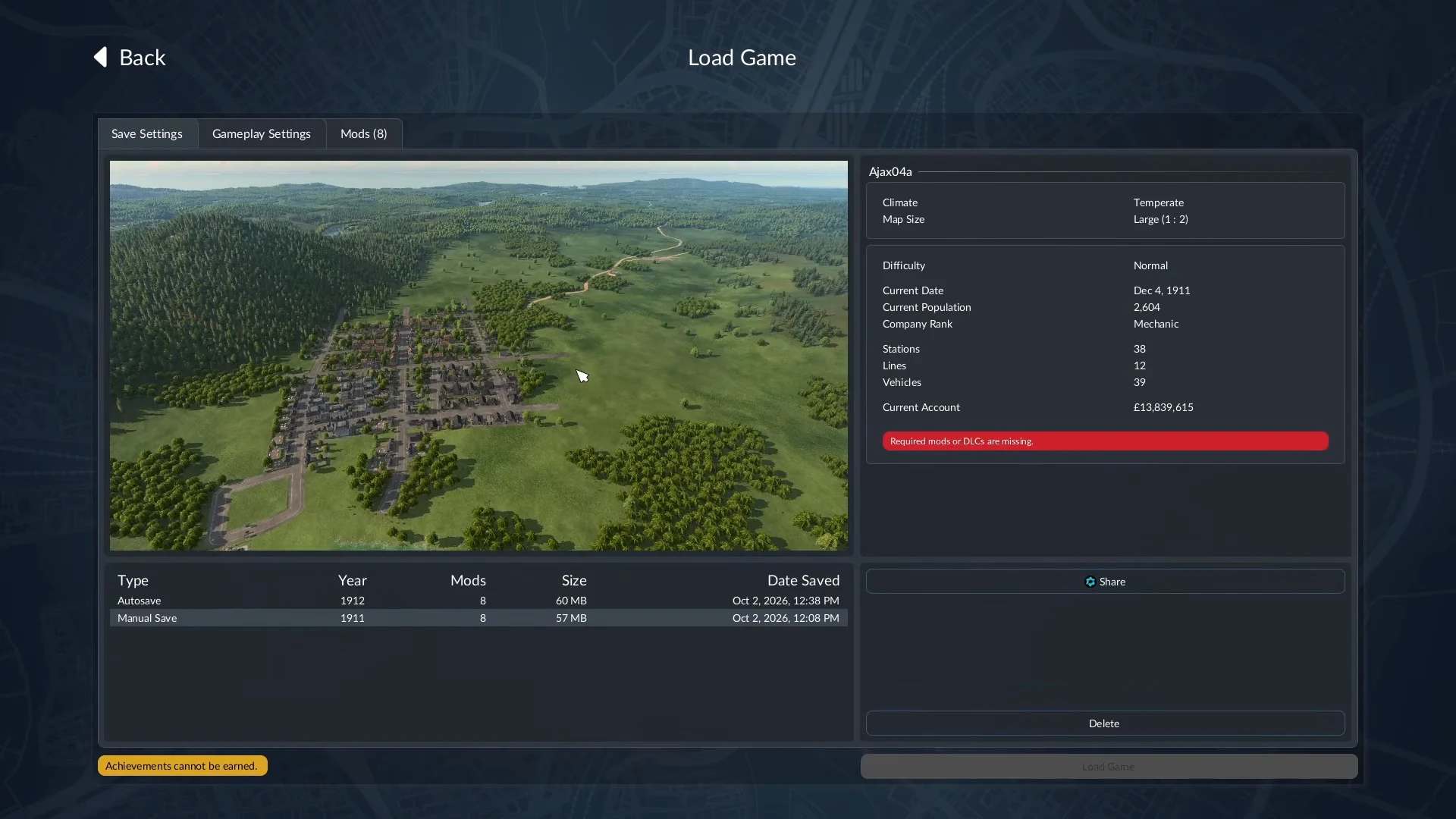
Task: Go back using the arrow icon
Action: click(x=100, y=57)
